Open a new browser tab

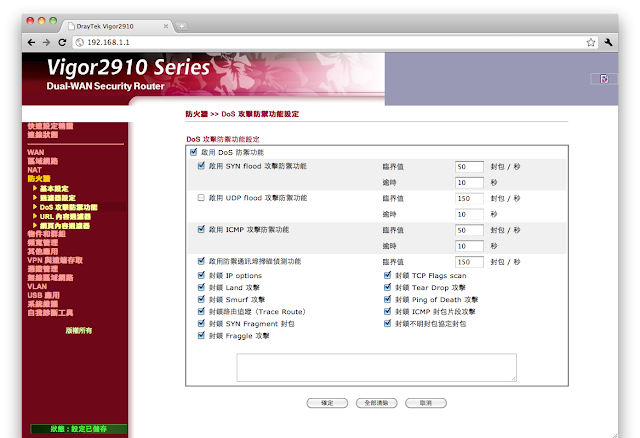(x=182, y=26)
